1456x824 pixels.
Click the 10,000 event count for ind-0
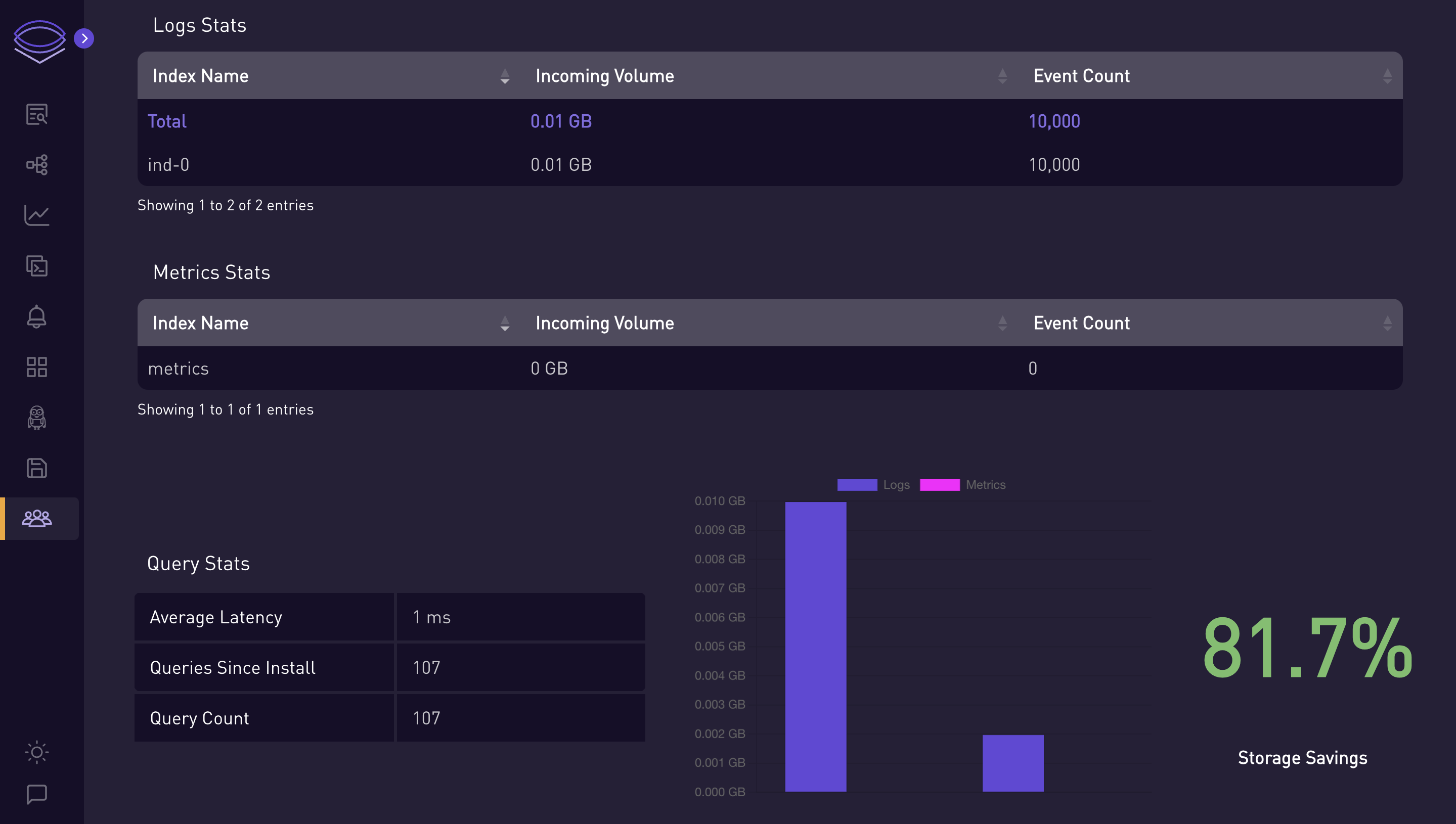click(1054, 165)
